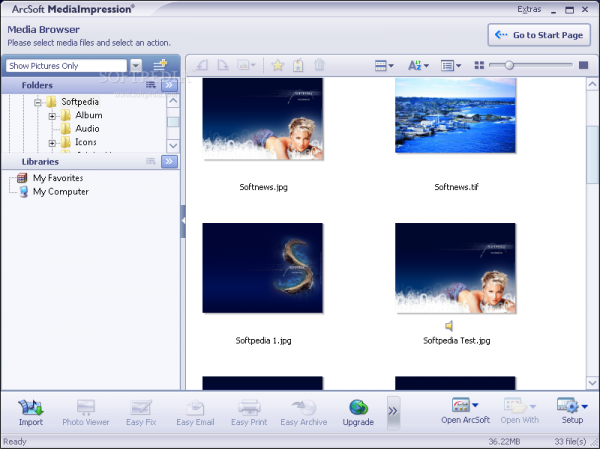Click the Open ArcSoft icon
This screenshot has height=449, width=600.
464,408
